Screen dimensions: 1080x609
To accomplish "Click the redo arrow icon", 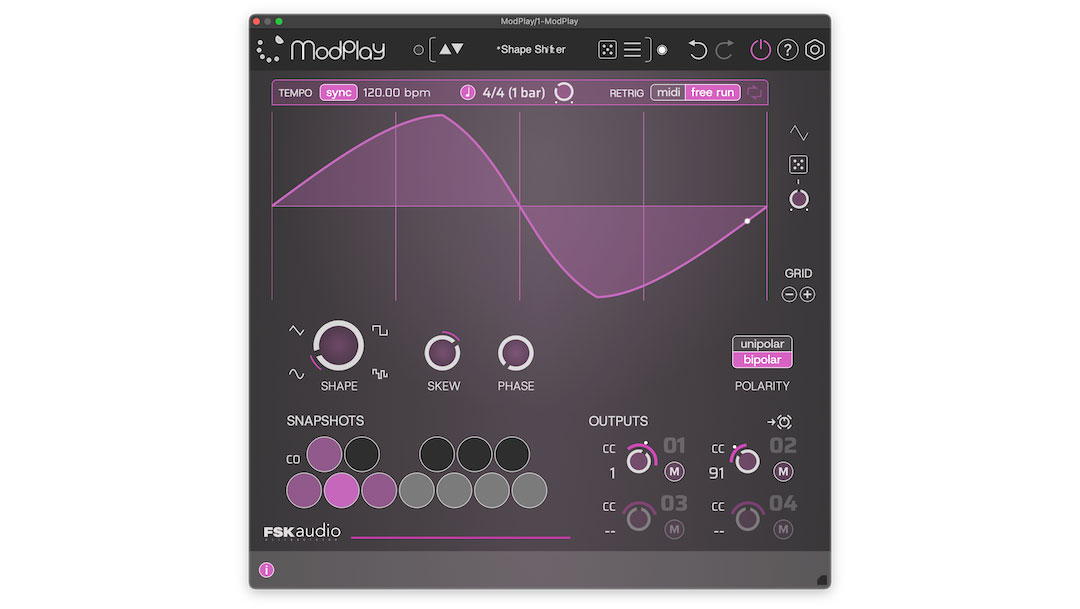I will [725, 50].
